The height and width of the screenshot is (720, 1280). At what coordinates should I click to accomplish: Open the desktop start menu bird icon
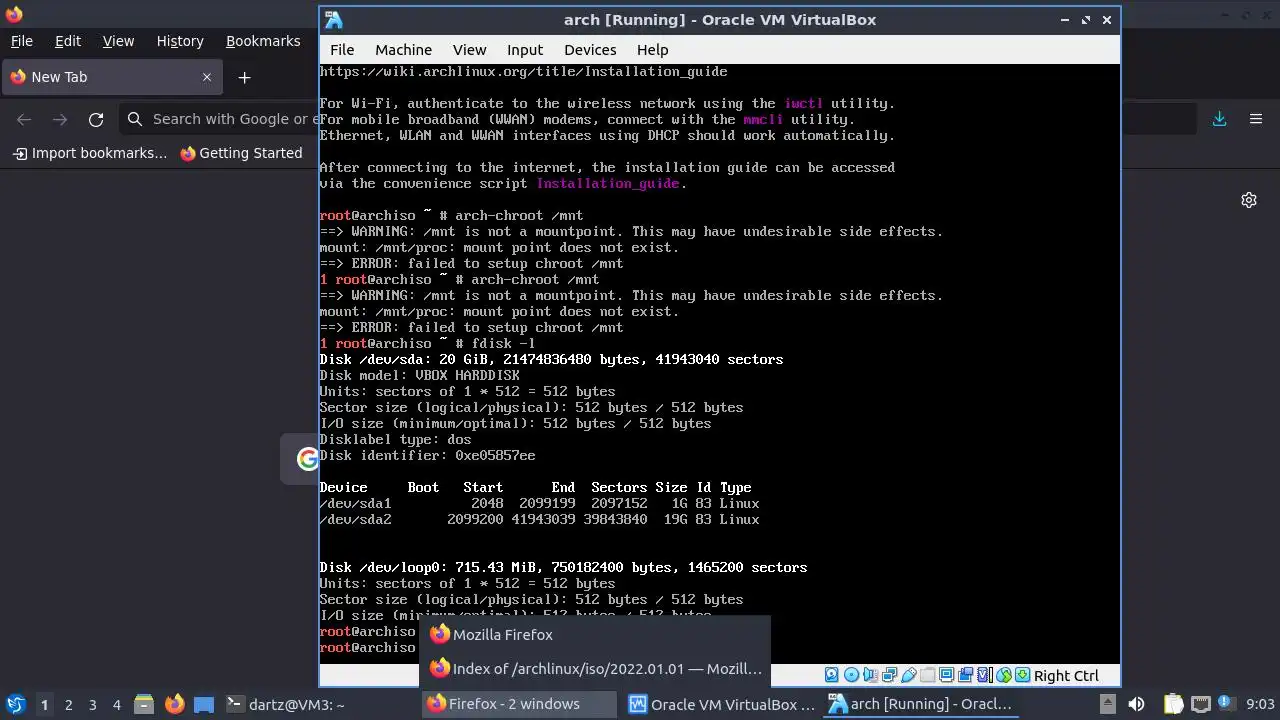pyautogui.click(x=15, y=704)
